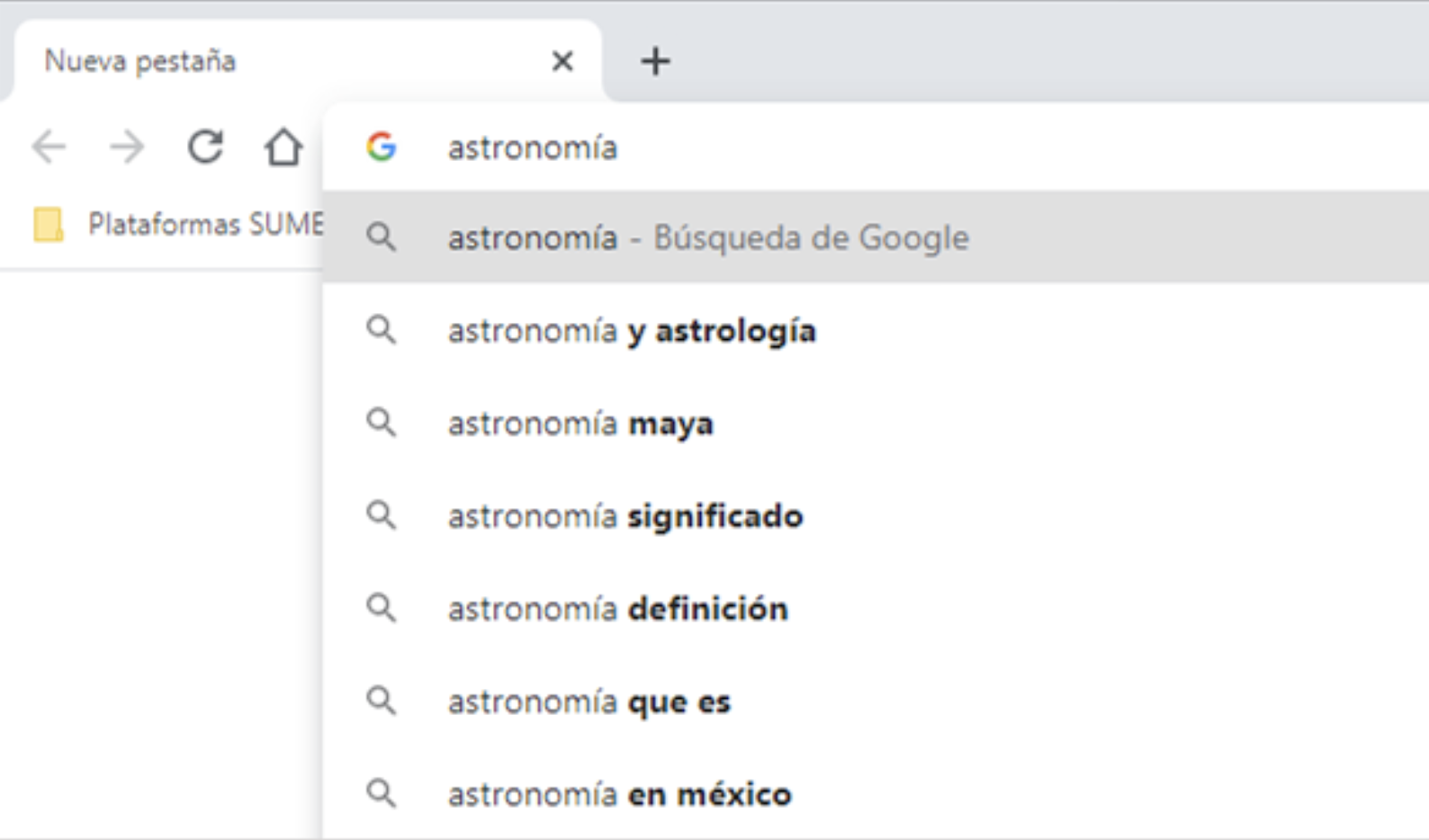Open a new tab with plus button
The height and width of the screenshot is (840, 1429).
(x=655, y=61)
